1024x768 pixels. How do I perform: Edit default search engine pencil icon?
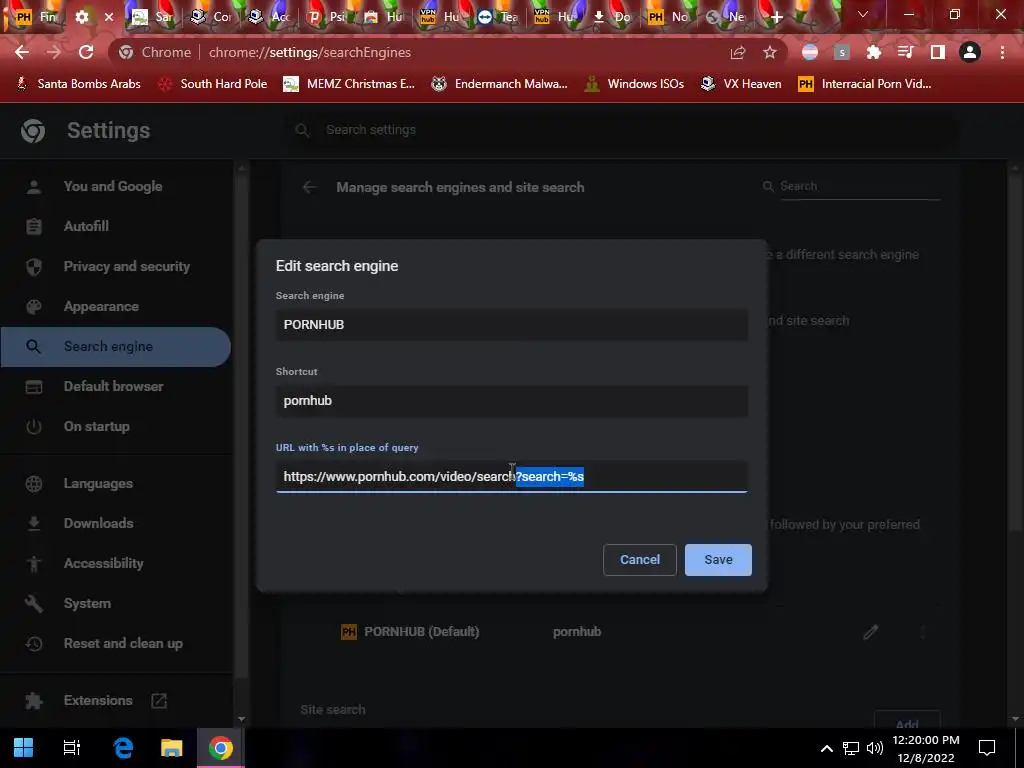[871, 632]
